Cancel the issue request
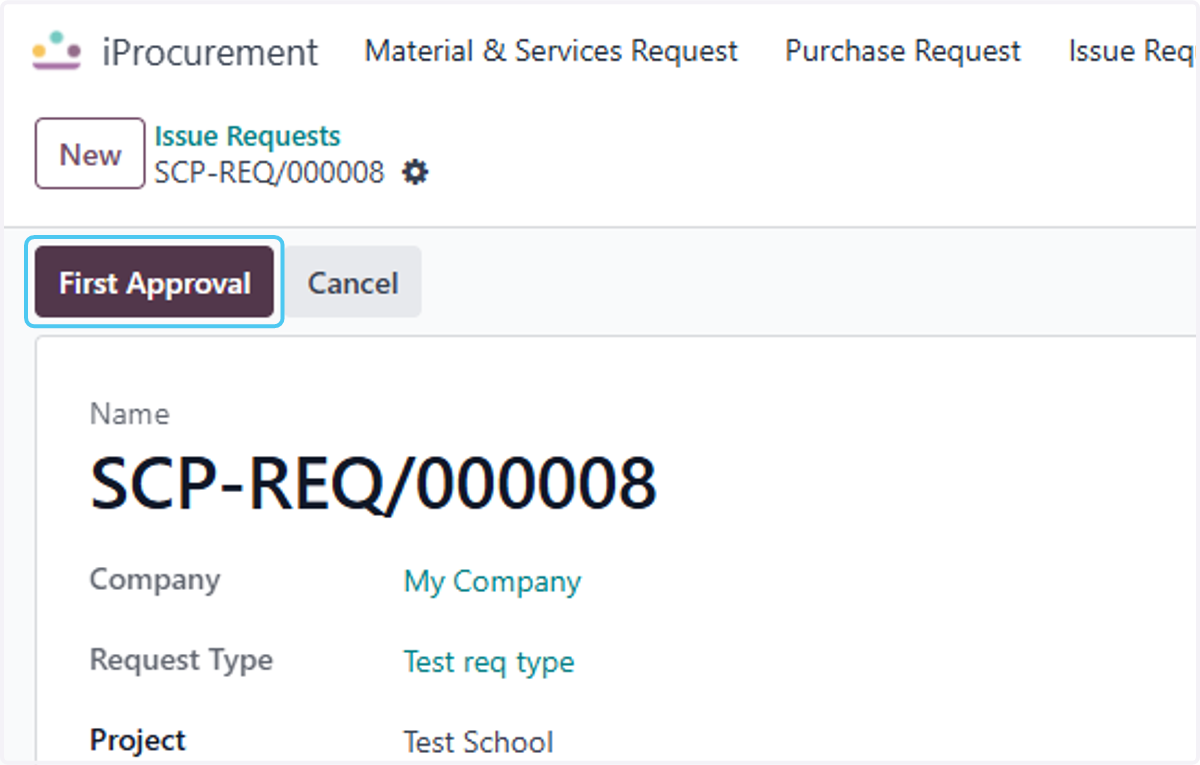The height and width of the screenshot is (765, 1200). (x=352, y=283)
